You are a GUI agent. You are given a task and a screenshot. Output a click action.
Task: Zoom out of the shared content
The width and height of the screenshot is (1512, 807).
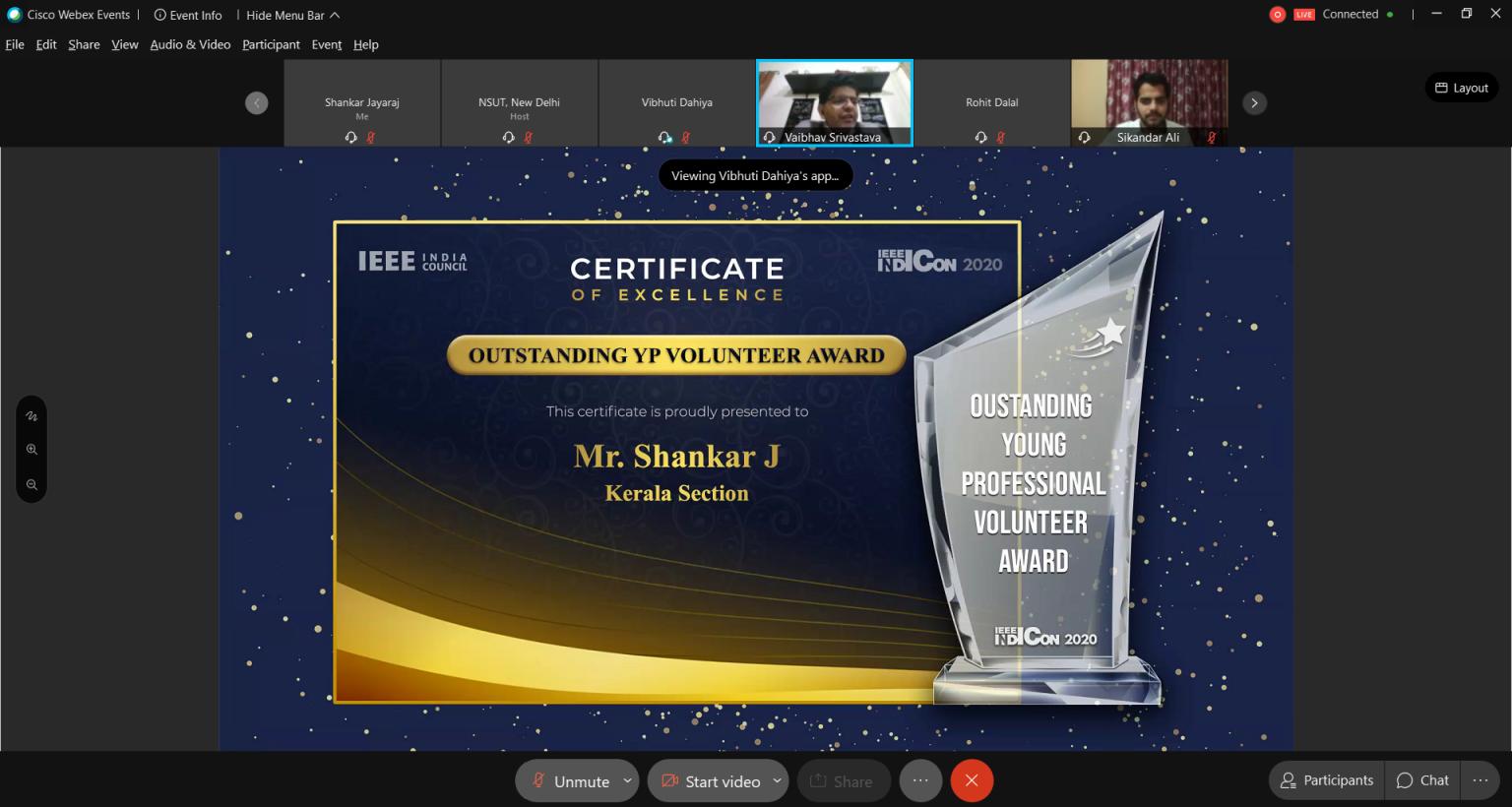(x=31, y=483)
